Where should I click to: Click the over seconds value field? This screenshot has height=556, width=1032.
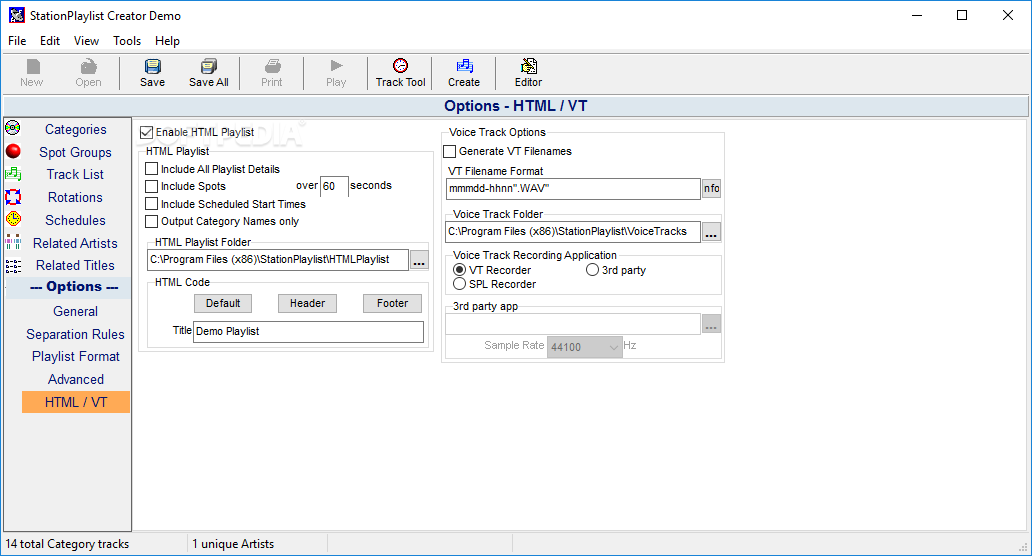[334, 186]
